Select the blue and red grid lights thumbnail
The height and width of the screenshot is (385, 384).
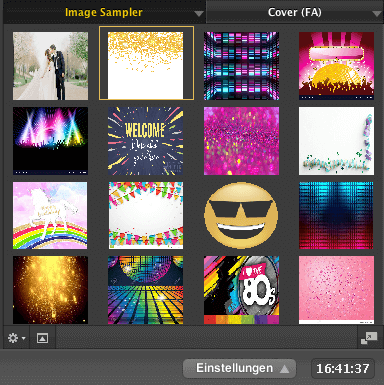(x=336, y=216)
